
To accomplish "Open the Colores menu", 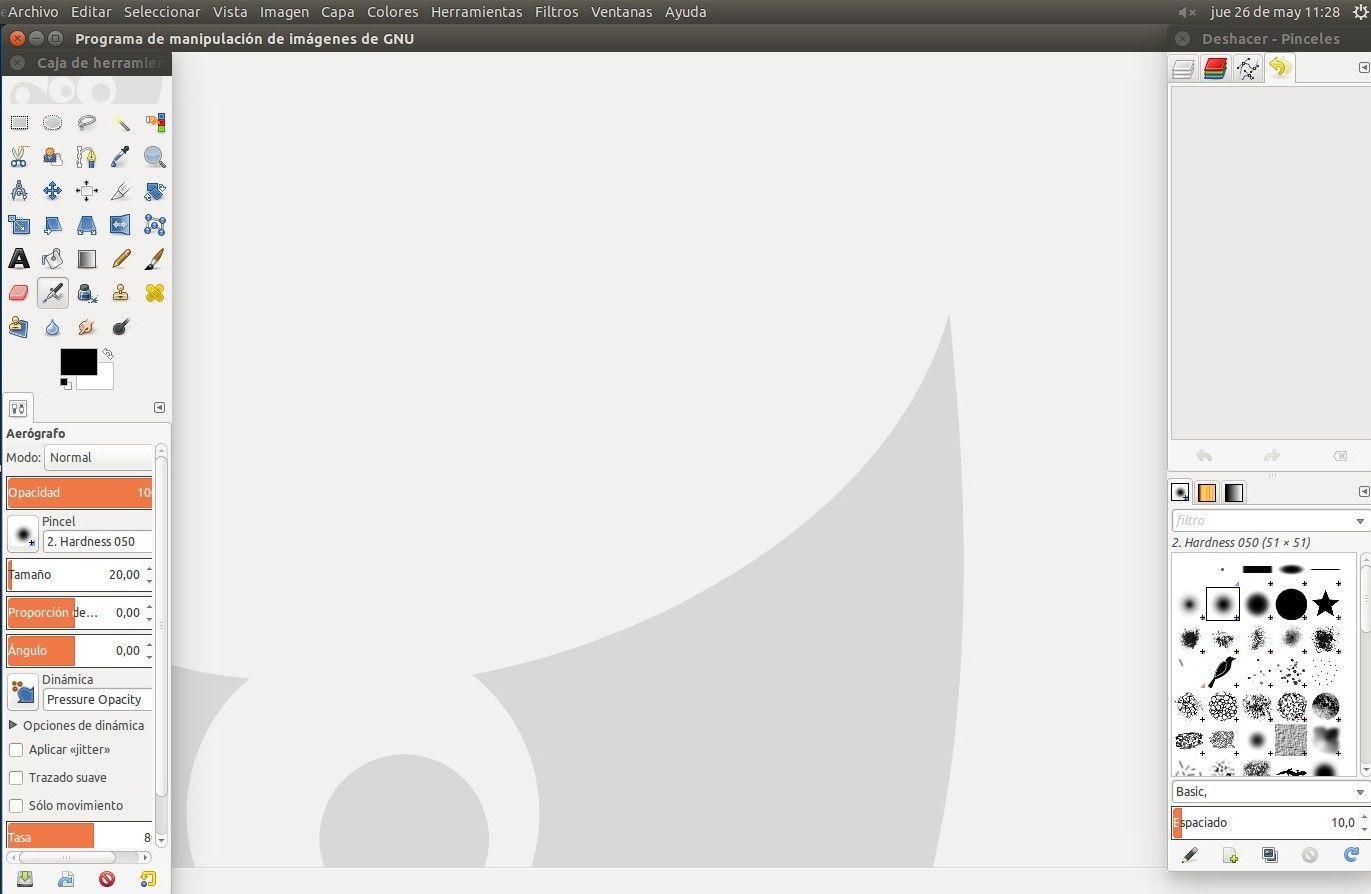I will tap(392, 12).
